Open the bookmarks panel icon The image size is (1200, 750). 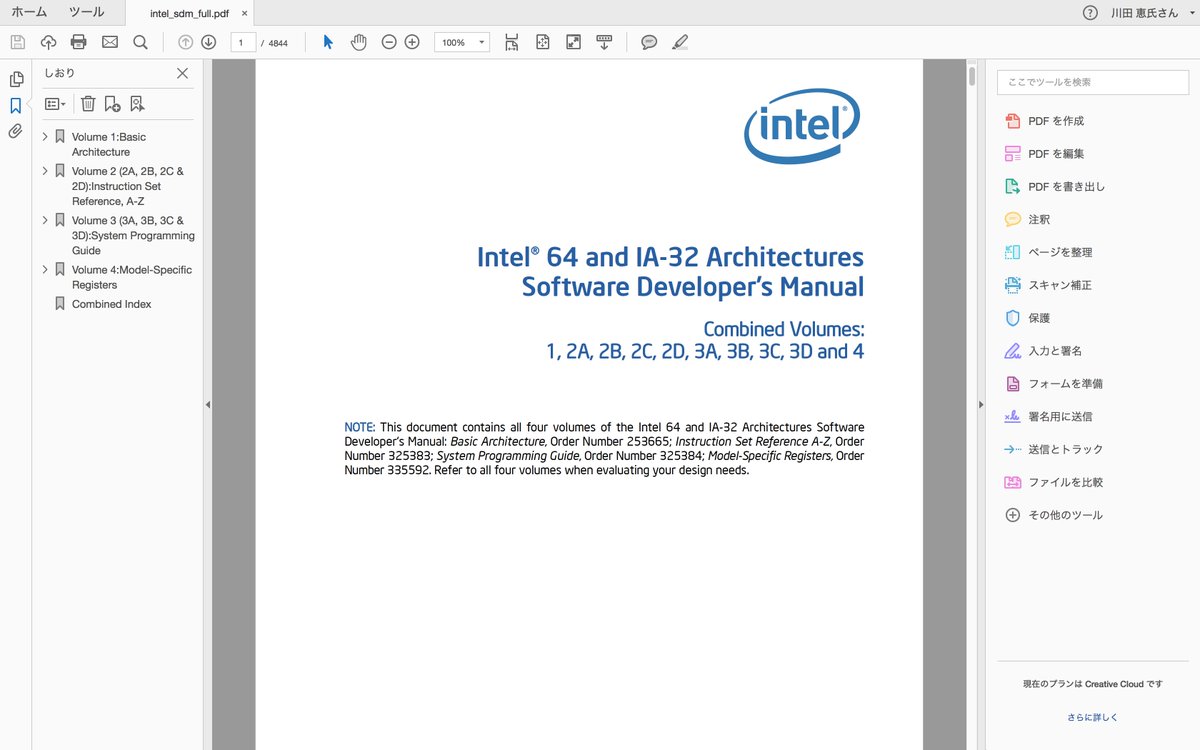tap(15, 105)
